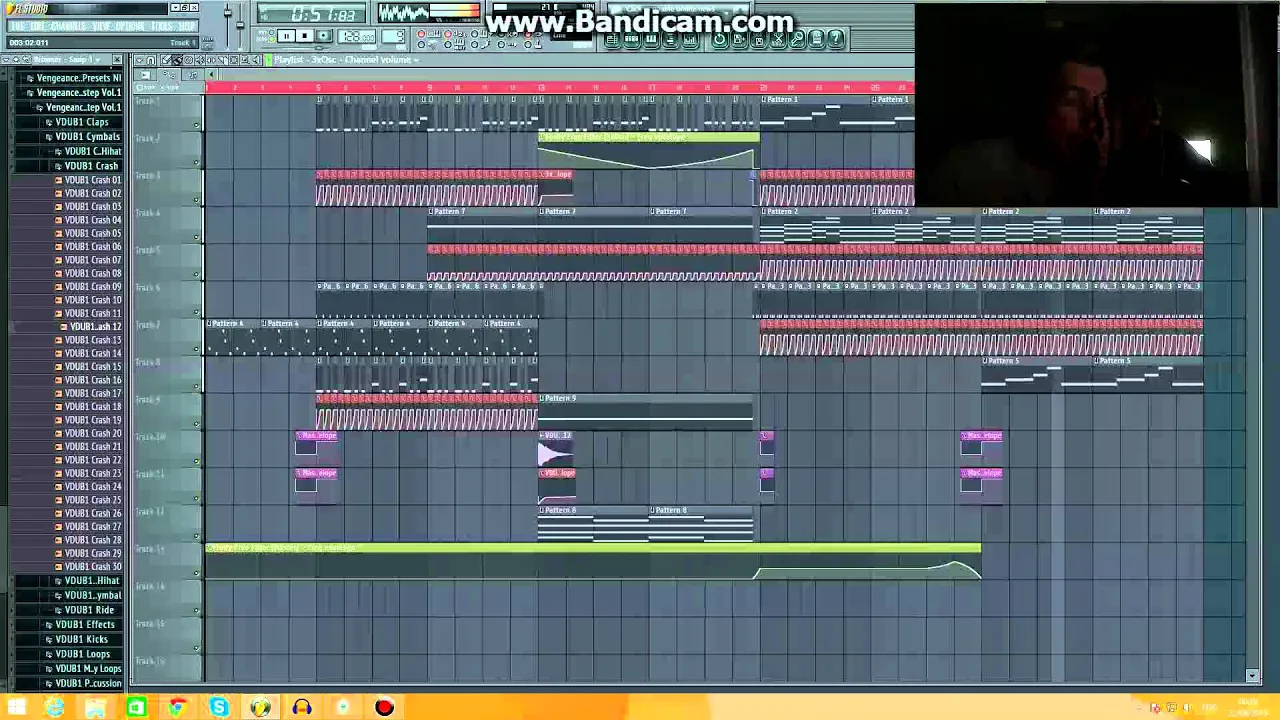Pause playback with the pause button
This screenshot has height=720, width=1280.
[x=286, y=36]
